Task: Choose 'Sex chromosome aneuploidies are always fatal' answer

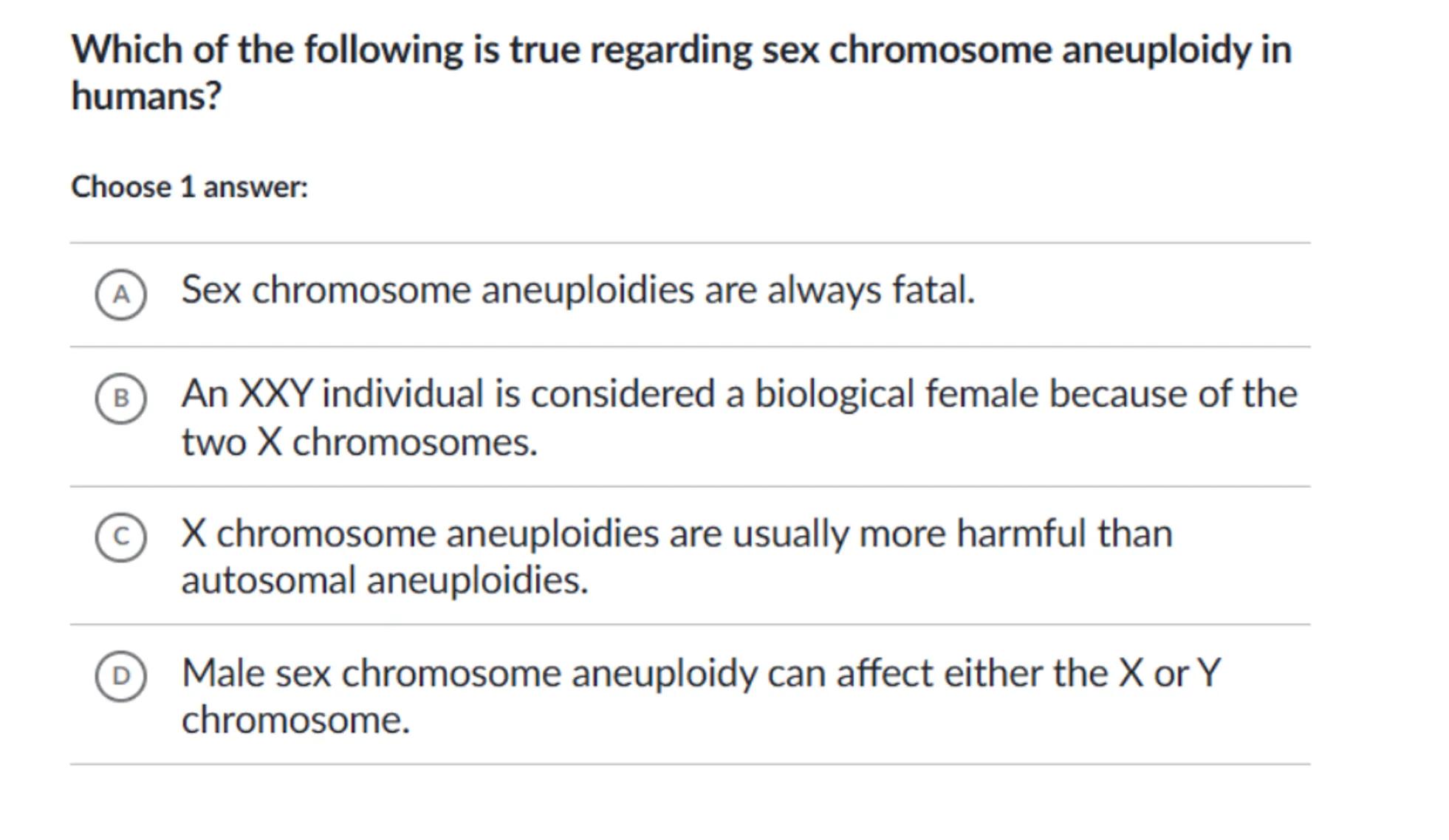Action: (x=578, y=290)
